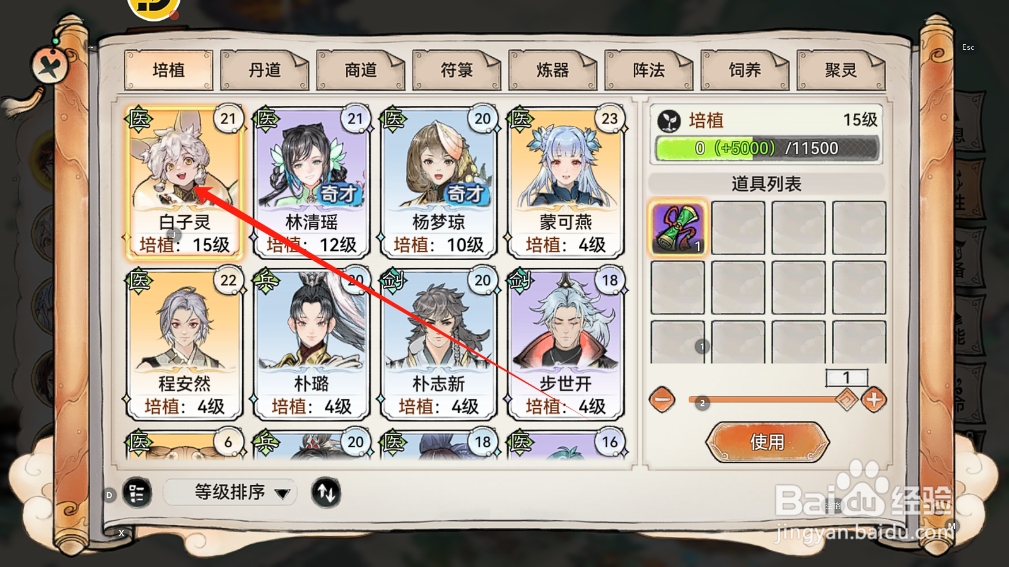Open the 符箓 tab
The image size is (1009, 567).
point(457,70)
